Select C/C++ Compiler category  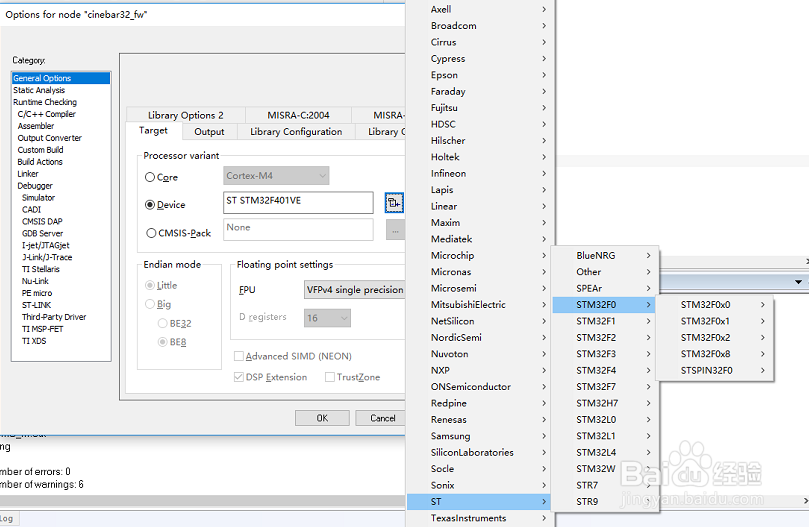[x=61, y=114]
